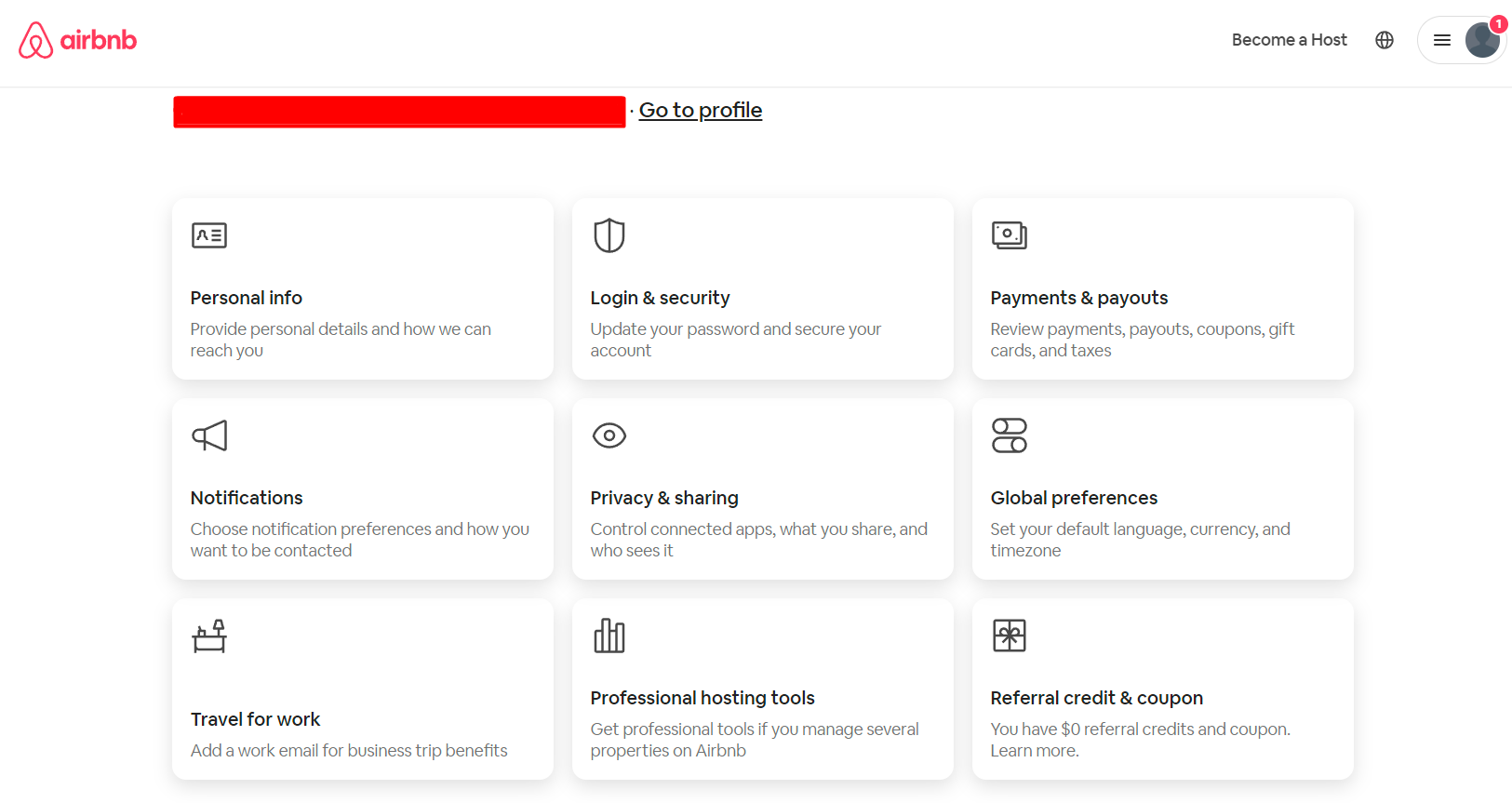The width and height of the screenshot is (1512, 803).
Task: Open the Personal info settings card
Action: [x=363, y=288]
